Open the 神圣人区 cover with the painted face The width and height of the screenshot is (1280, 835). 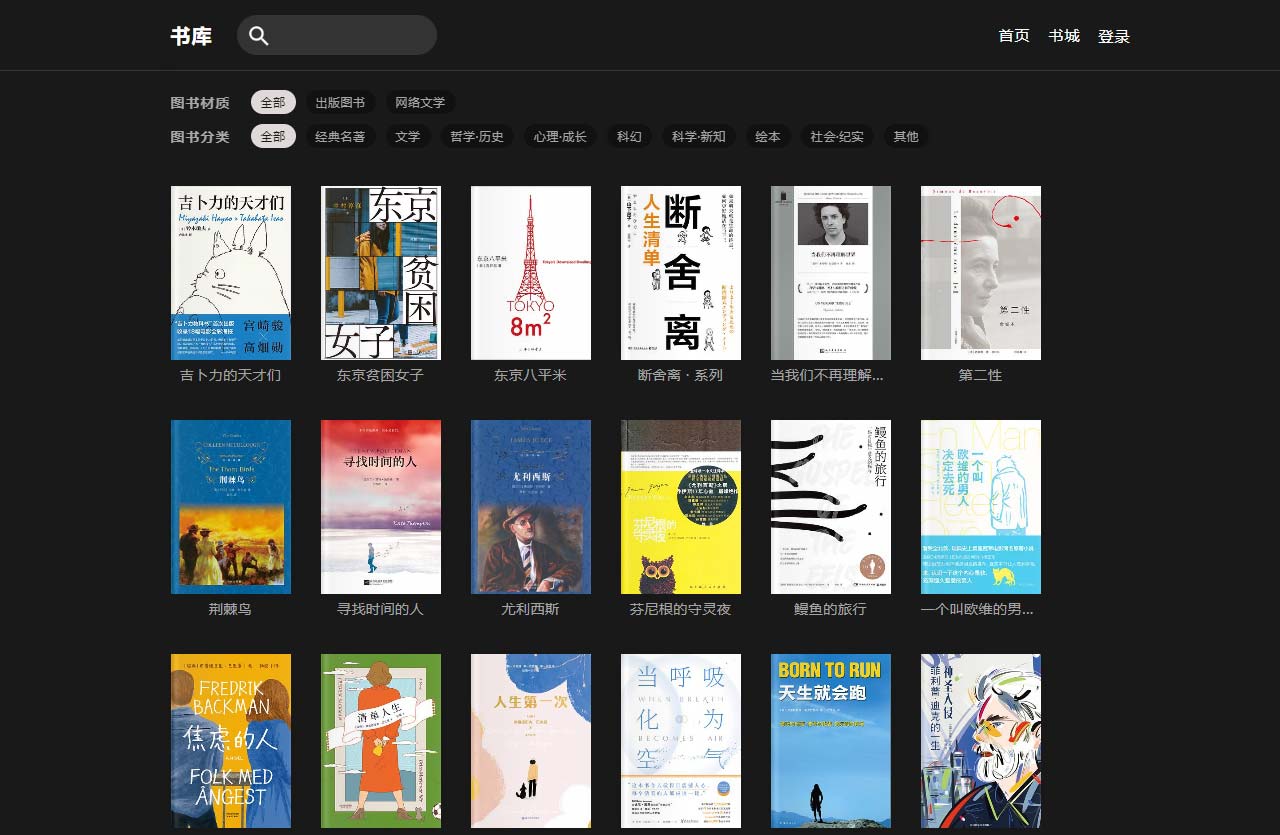pos(981,741)
